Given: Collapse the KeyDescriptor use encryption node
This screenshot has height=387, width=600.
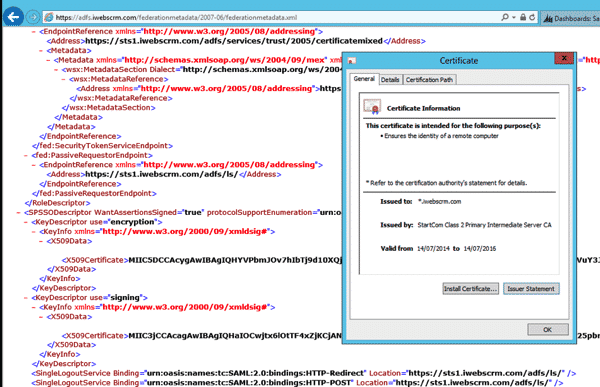Looking at the screenshot, I should (x=26, y=222).
